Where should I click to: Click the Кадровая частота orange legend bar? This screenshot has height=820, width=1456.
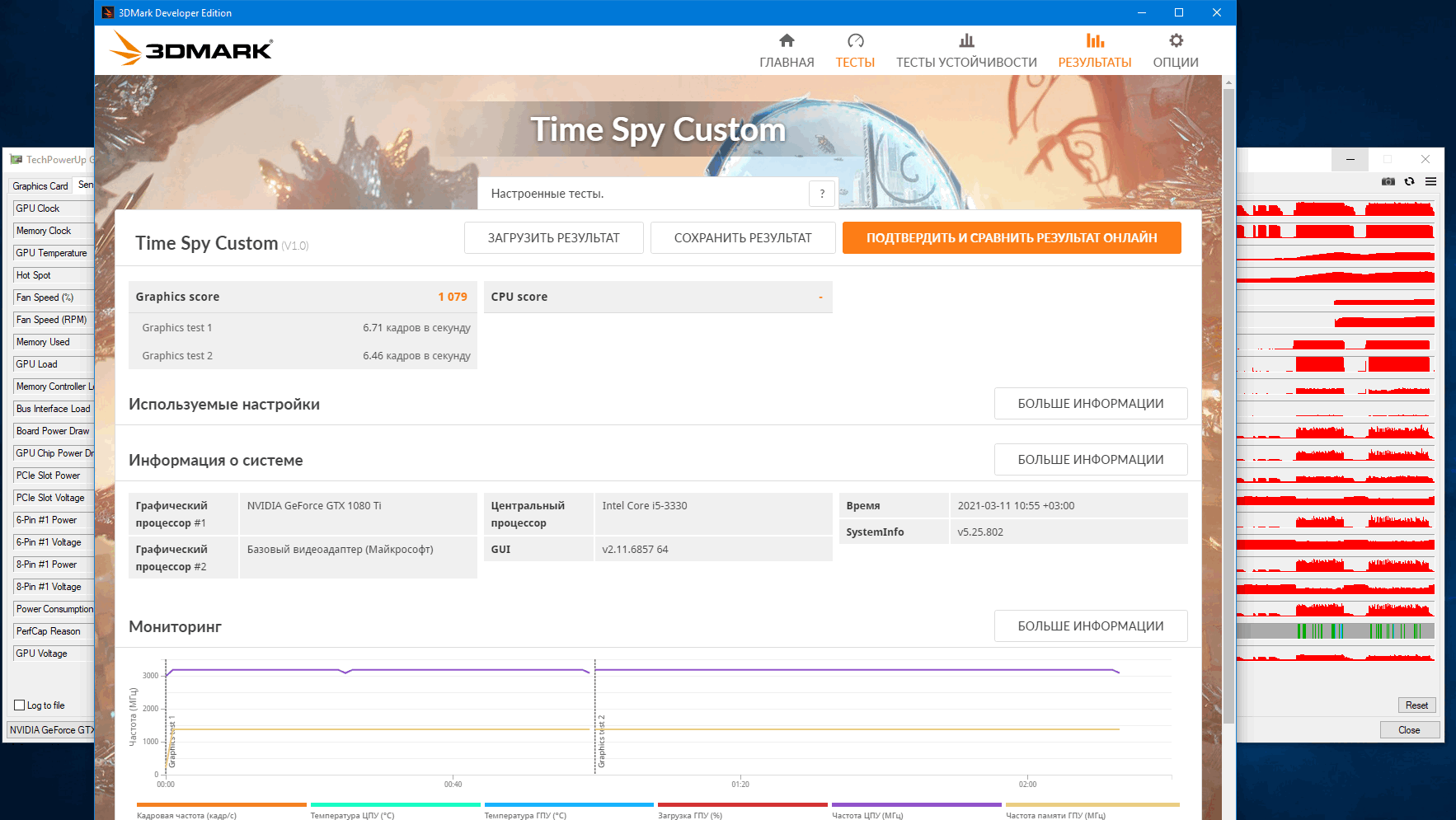click(221, 804)
